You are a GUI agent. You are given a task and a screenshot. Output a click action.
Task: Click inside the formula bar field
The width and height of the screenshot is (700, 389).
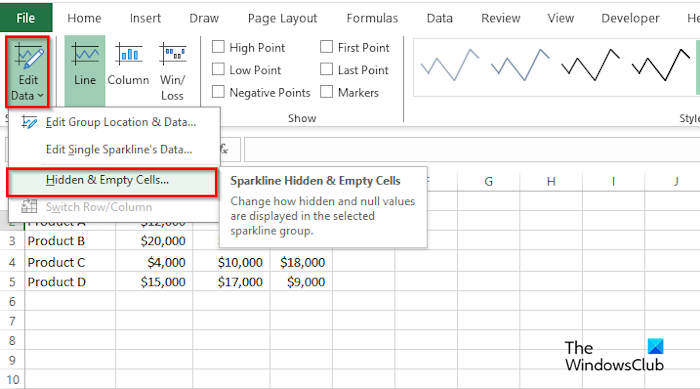472,150
